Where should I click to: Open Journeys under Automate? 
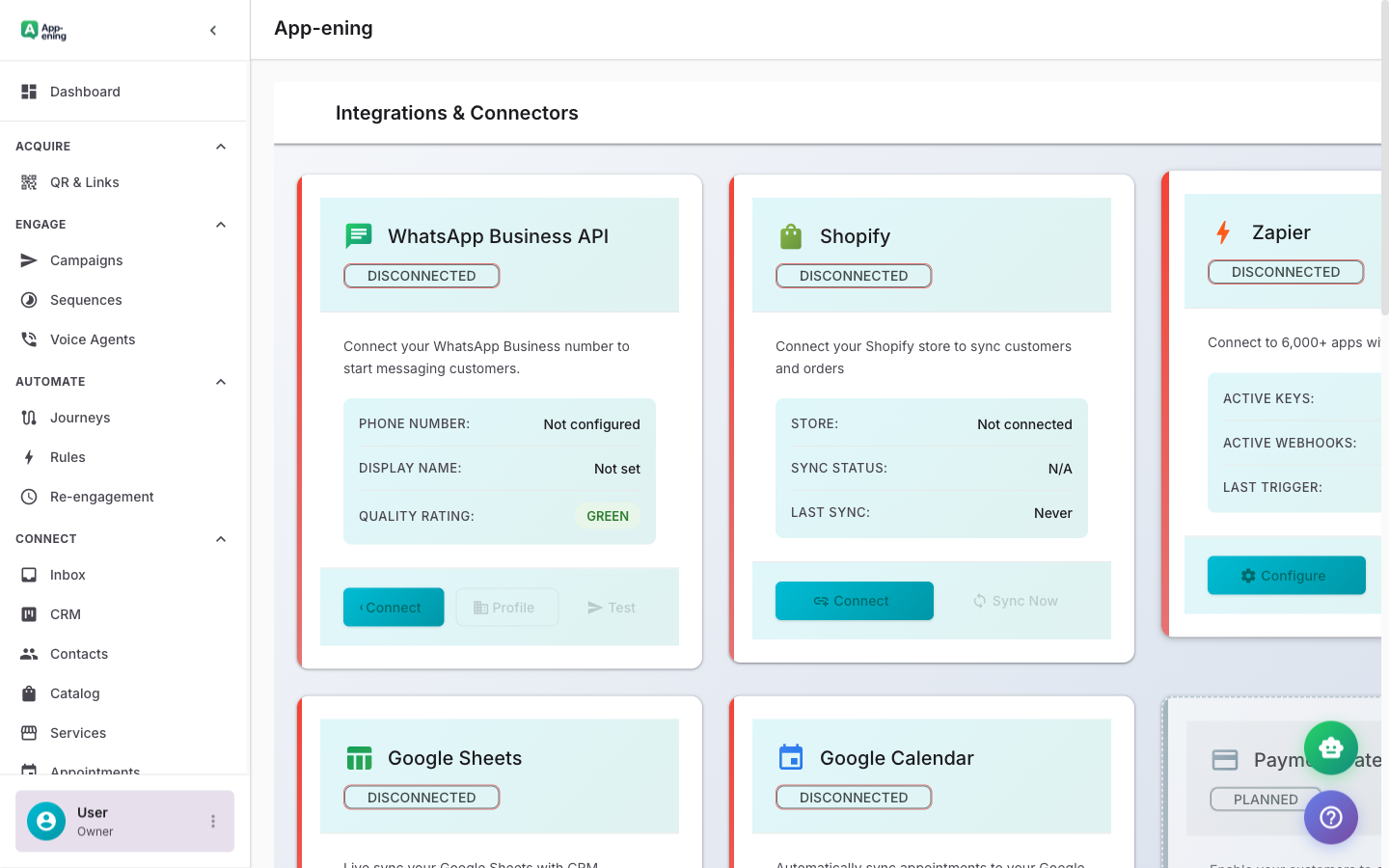(x=82, y=417)
